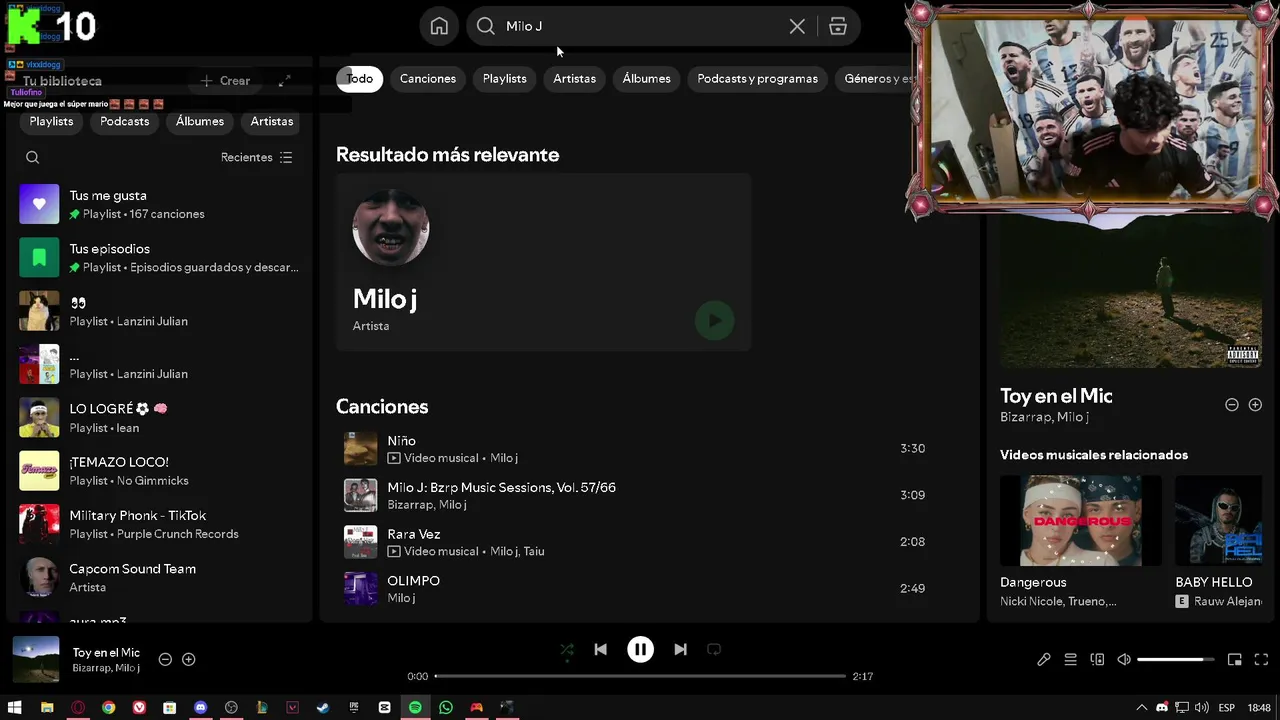Adjust the volume slider

1176,660
